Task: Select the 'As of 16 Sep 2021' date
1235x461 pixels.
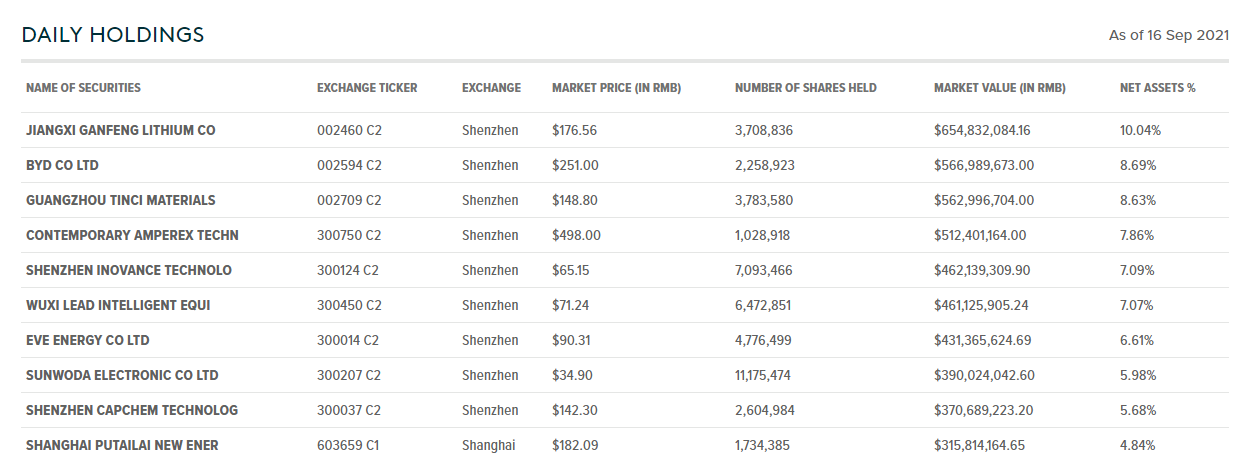Action: 1169,35
